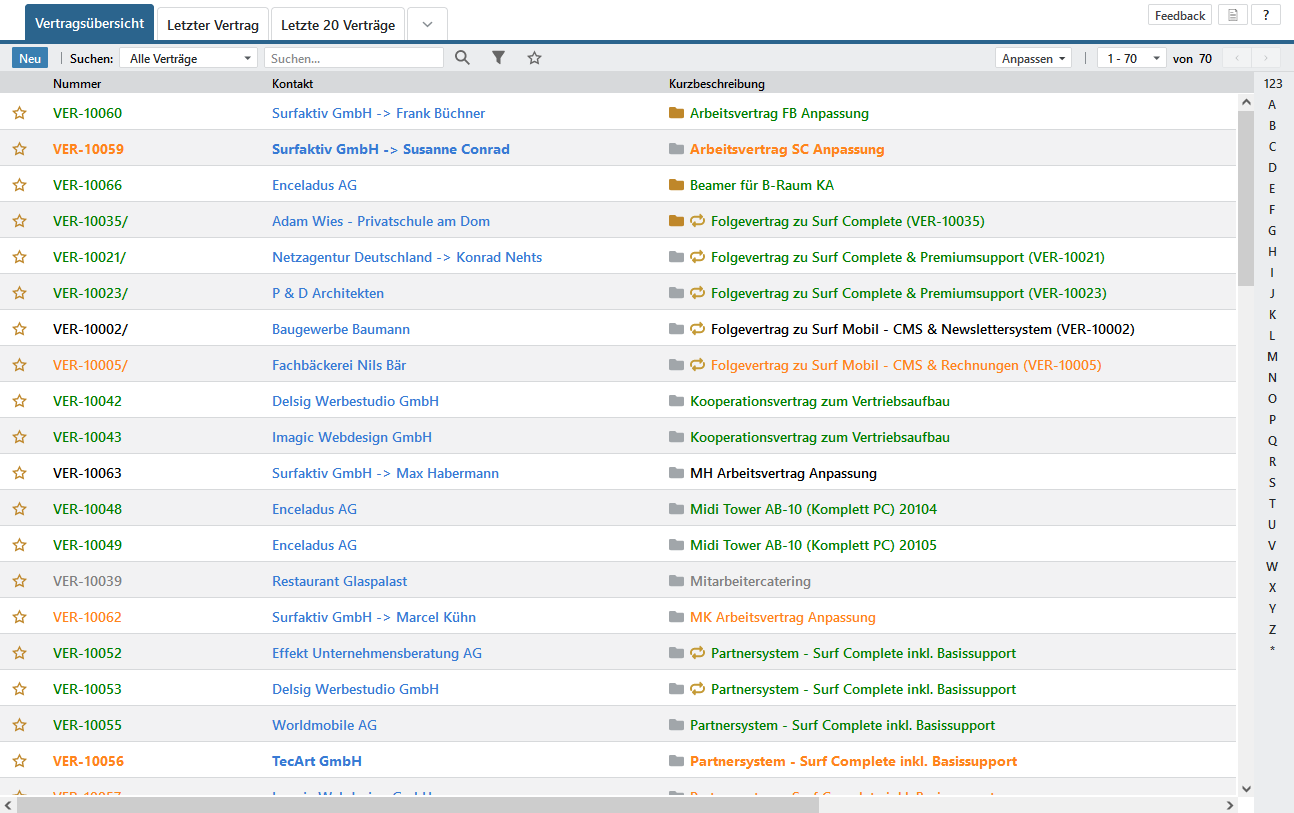Open contact link Restaurant Glaspalast
Screen dimensions: 1294x813
(339, 581)
